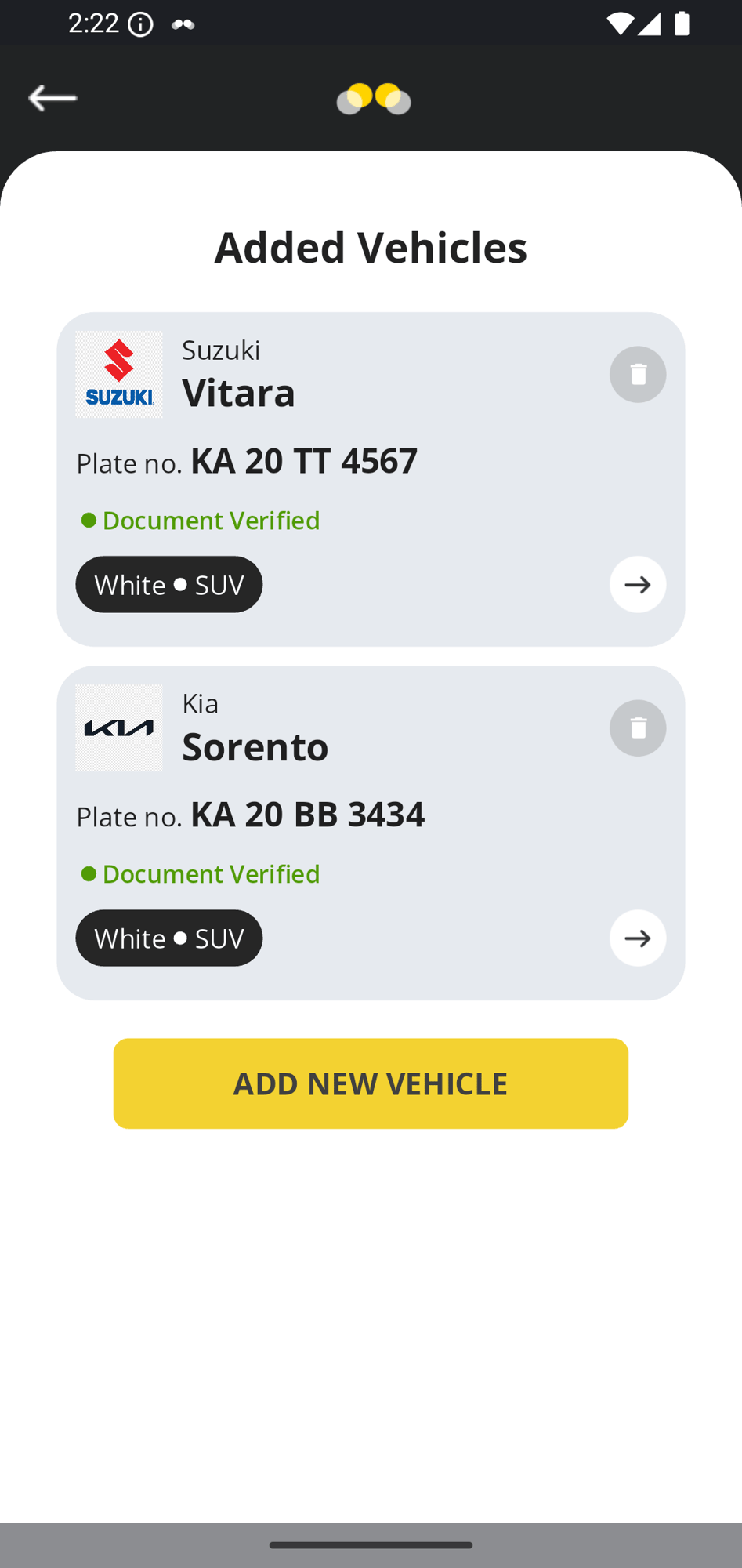Tap the back arrow in header

coord(52,98)
